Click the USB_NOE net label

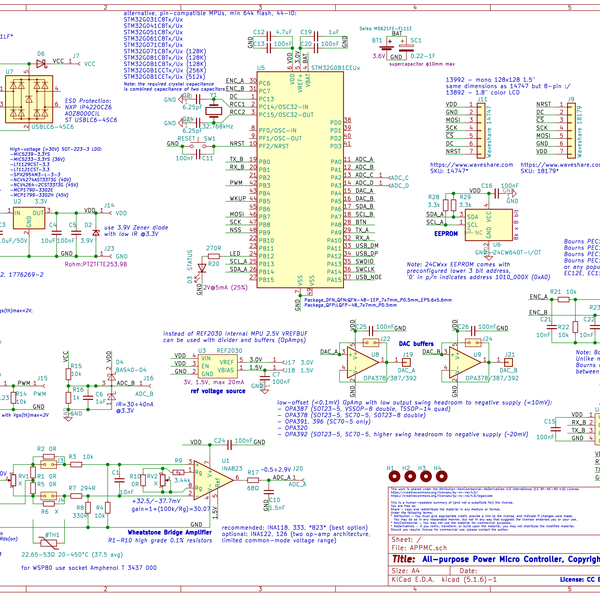(368, 277)
